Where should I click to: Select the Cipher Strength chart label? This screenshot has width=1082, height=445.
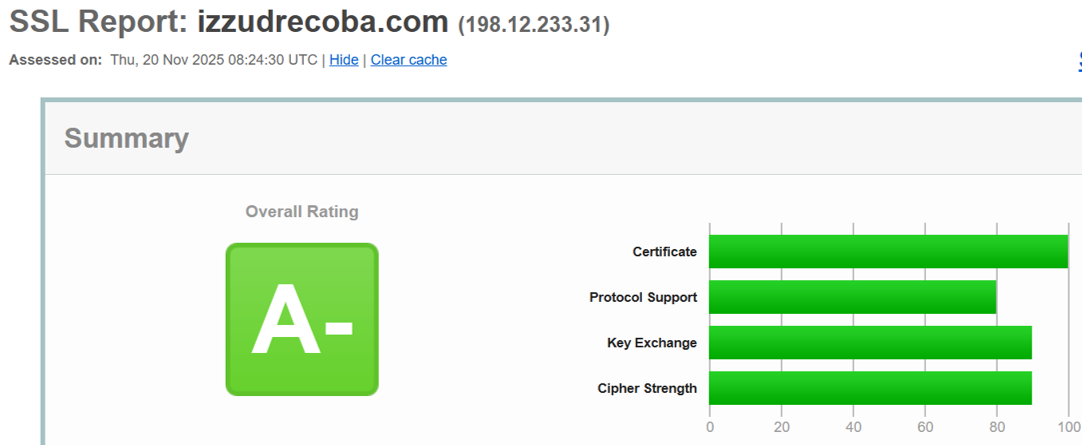coord(647,388)
